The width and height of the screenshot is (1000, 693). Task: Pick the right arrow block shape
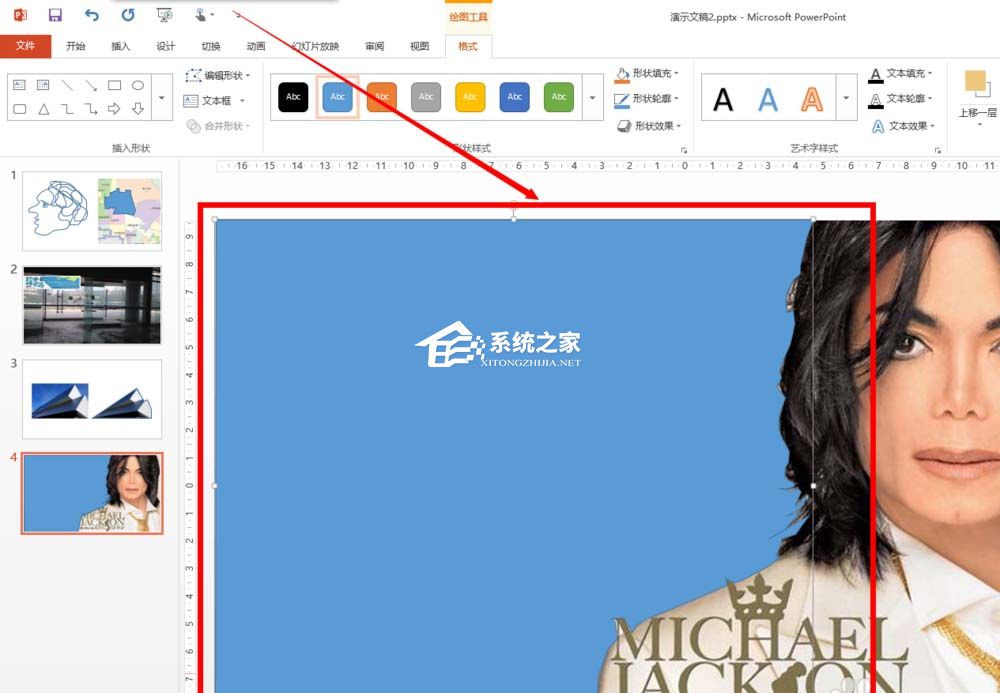point(114,109)
